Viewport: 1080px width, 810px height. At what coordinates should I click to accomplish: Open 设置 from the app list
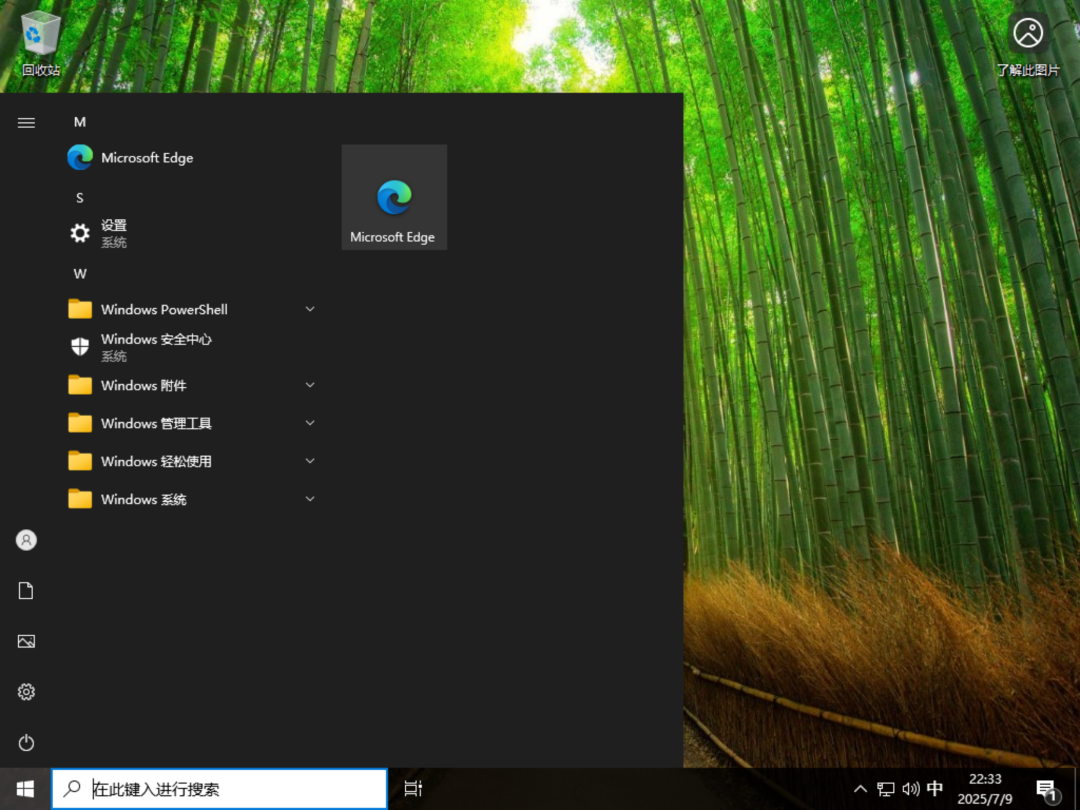point(191,233)
